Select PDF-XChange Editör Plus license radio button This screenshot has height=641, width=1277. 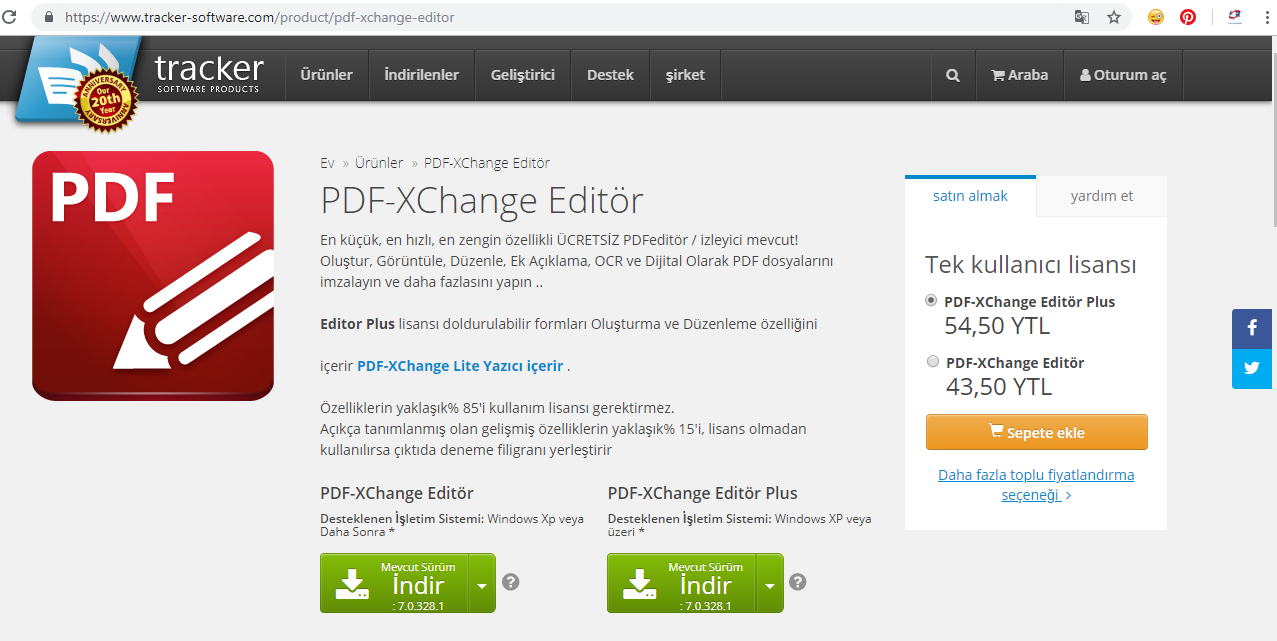click(x=932, y=300)
